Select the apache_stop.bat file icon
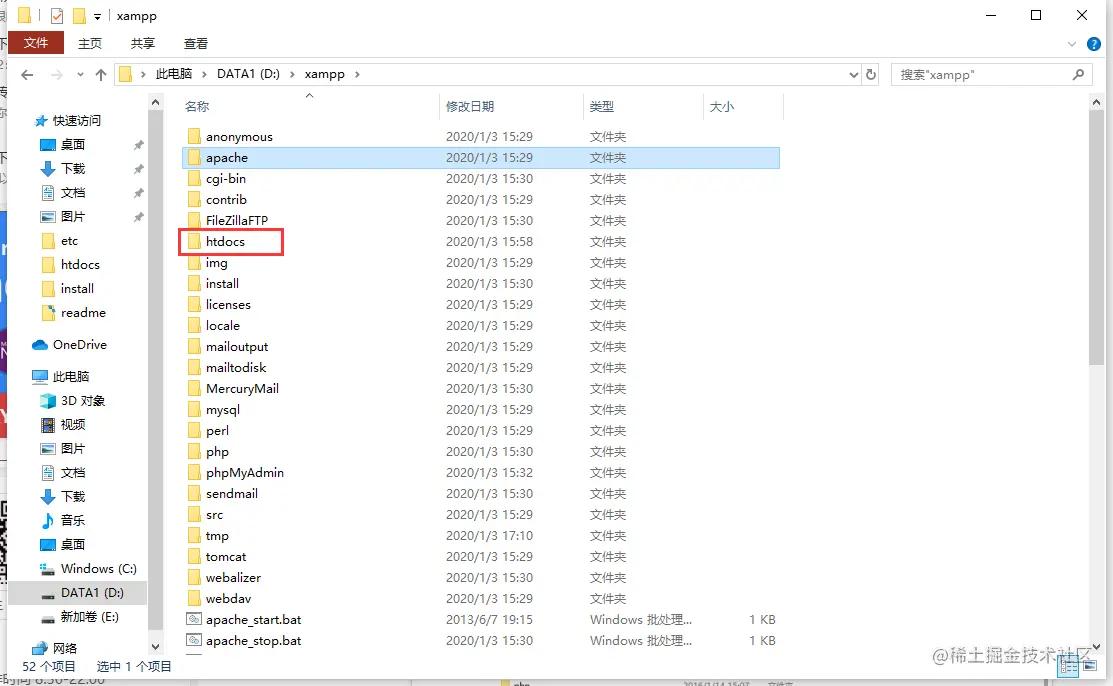Viewport: 1113px width, 686px height. click(194, 641)
